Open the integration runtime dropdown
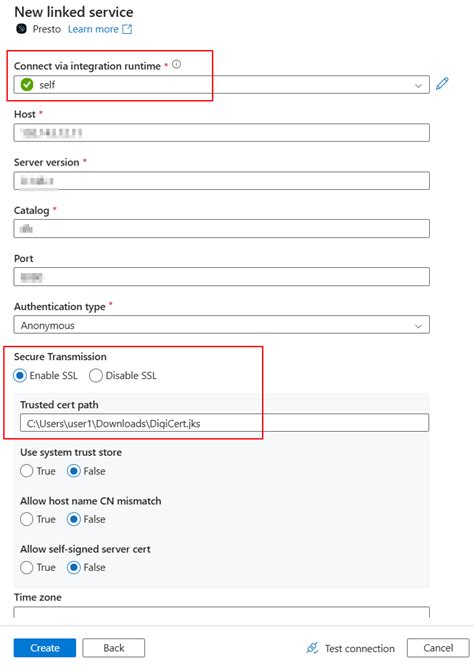The image size is (474, 669). 221,84
